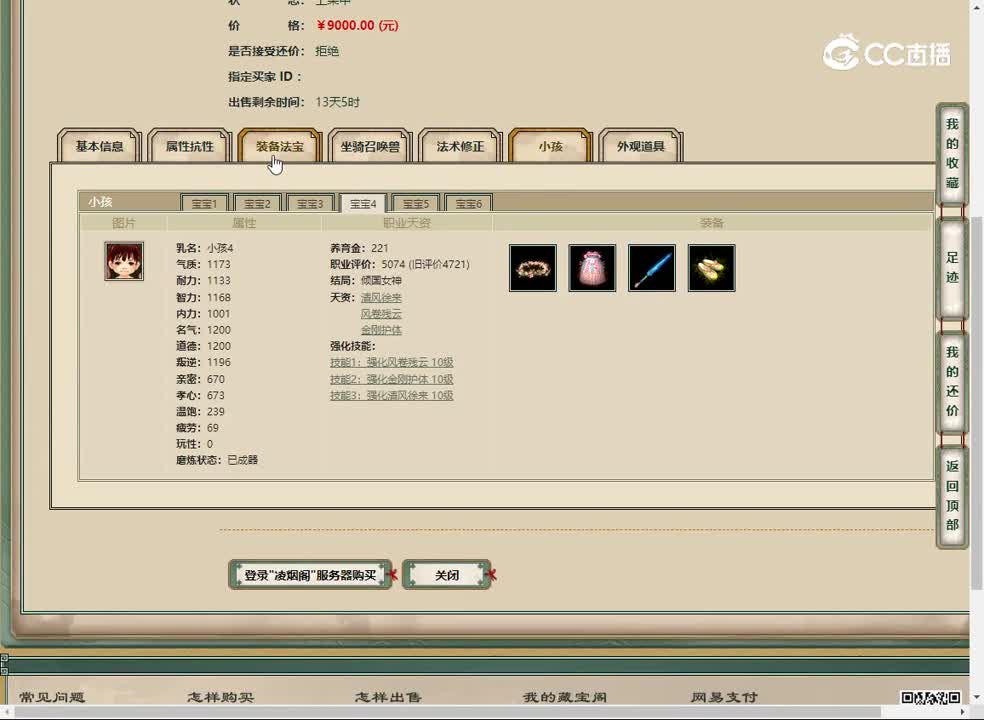Screen dimensions: 984x720
Task: Open the 网易支付 footer link
Action: 724,697
